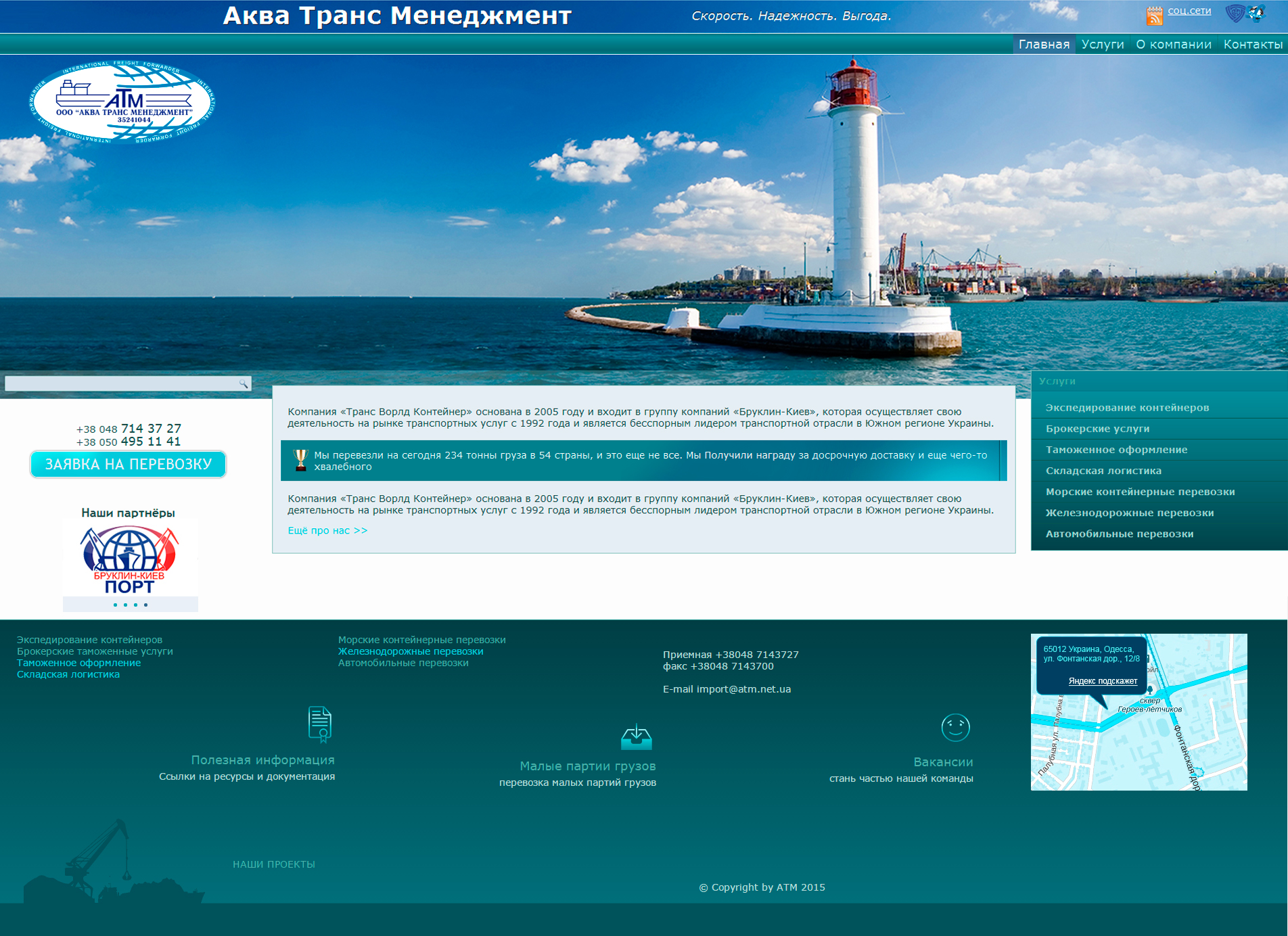Select the last partner carousel dot
Screen dimensions: 1288x936
coord(145,605)
